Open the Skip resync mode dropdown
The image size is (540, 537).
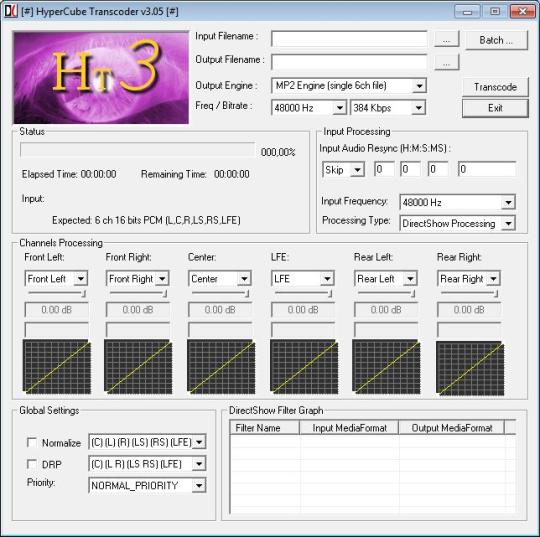[x=343, y=169]
